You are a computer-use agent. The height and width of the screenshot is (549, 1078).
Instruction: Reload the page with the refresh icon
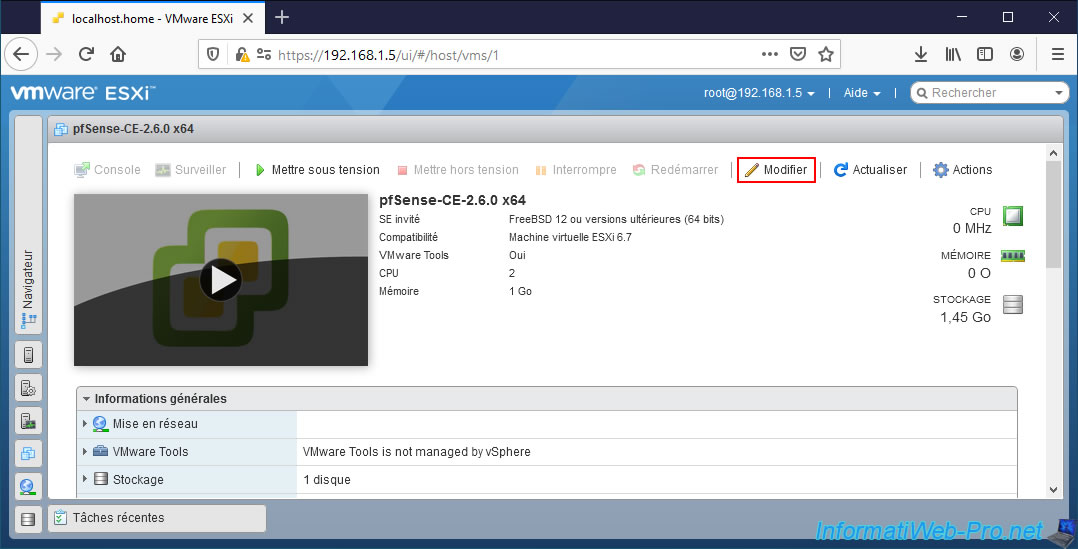point(86,54)
